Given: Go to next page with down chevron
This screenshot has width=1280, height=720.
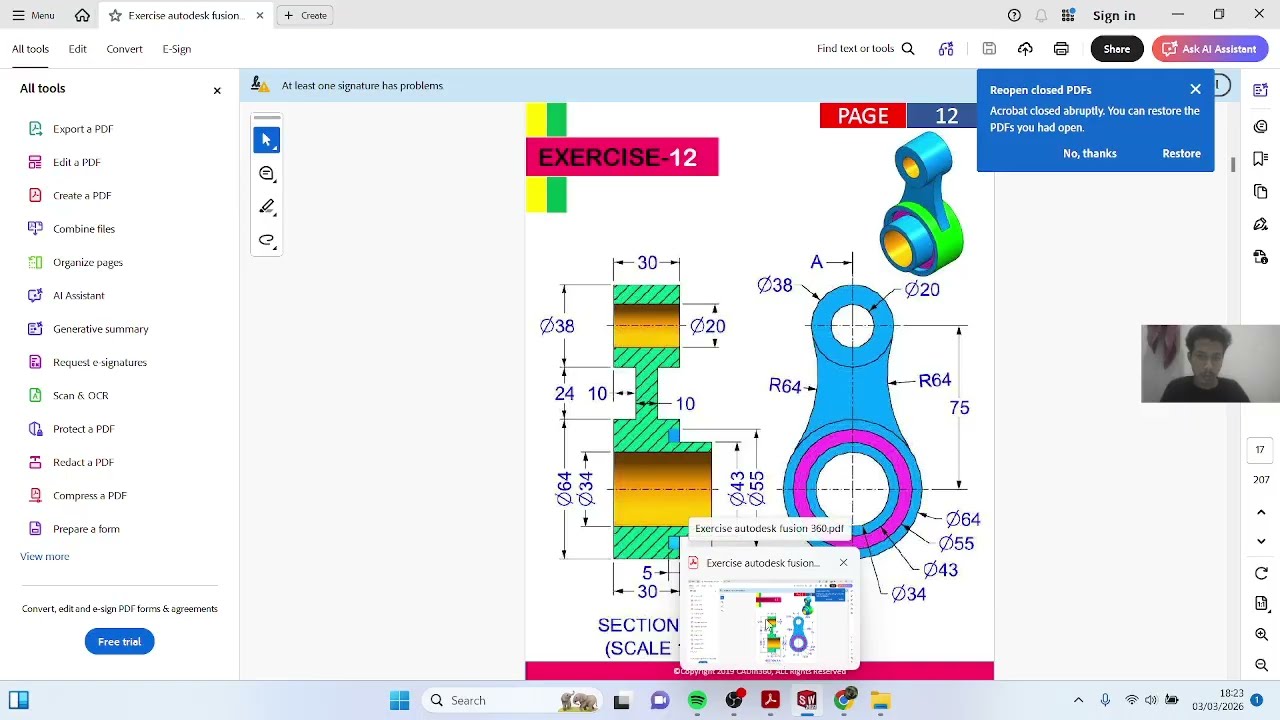Looking at the screenshot, I should 1261,541.
